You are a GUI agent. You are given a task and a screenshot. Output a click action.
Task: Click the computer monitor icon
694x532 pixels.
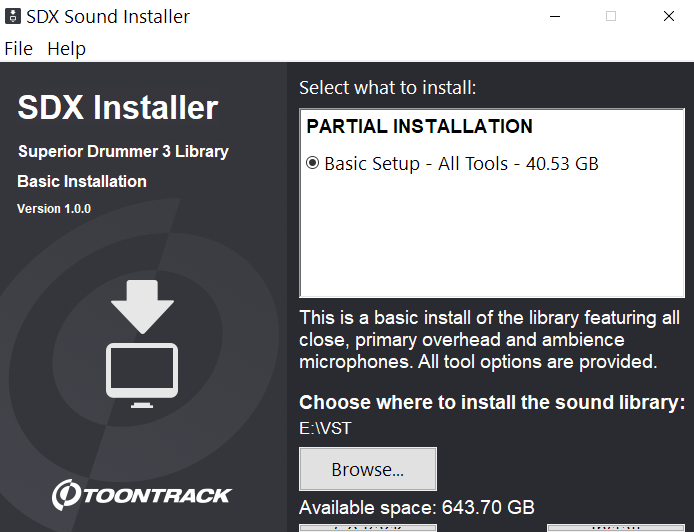pos(142,374)
